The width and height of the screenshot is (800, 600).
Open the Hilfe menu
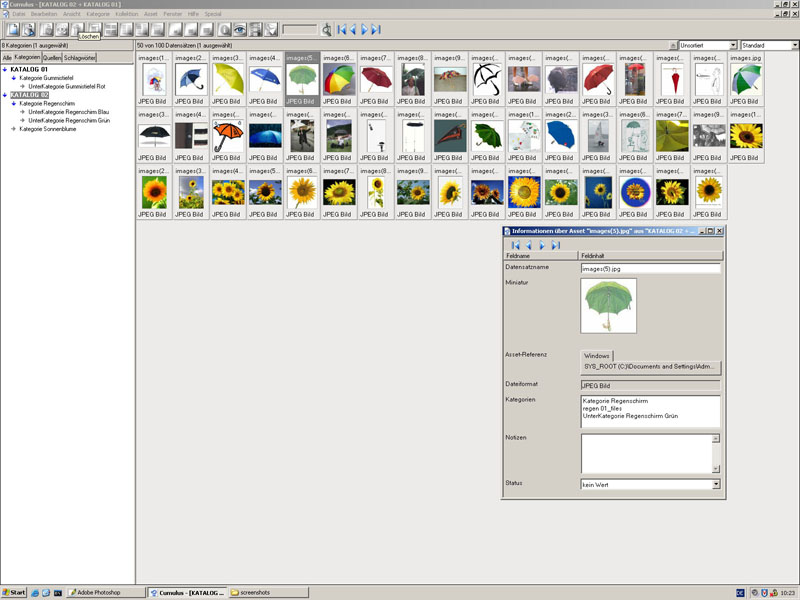[193, 14]
